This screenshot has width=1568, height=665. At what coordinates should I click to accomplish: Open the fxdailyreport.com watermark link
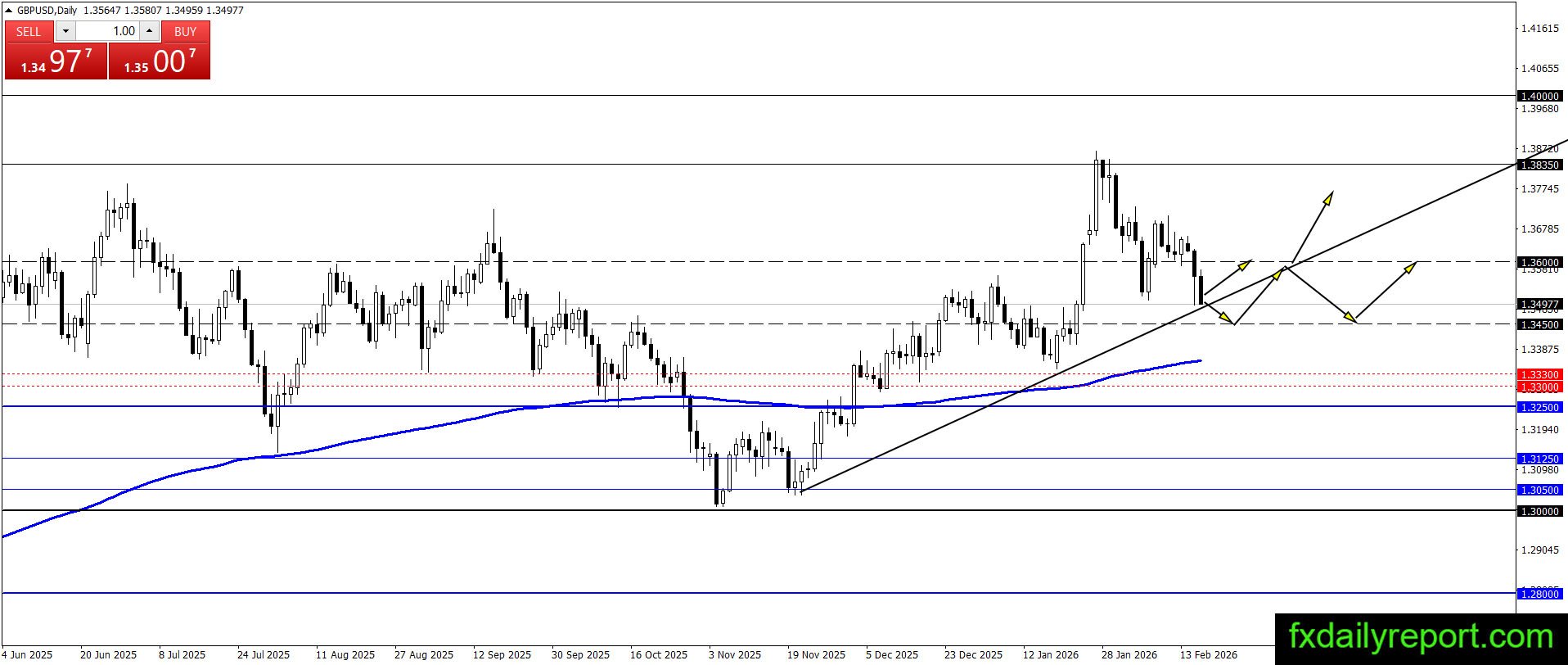tap(1421, 636)
